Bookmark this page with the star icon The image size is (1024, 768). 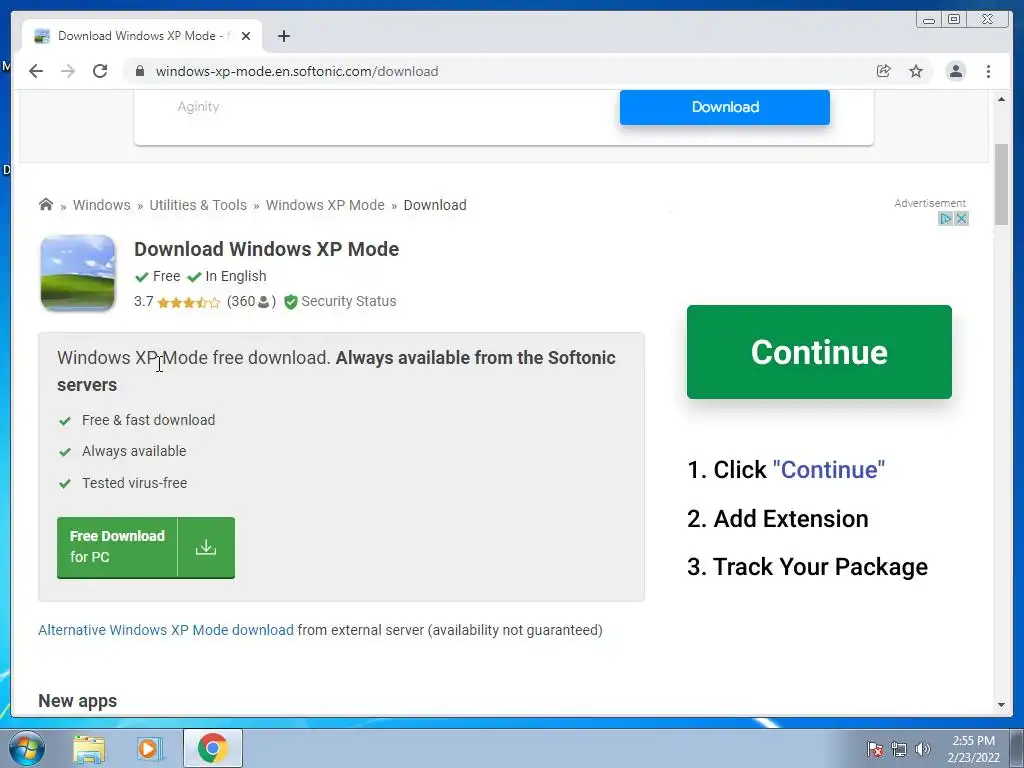click(916, 71)
